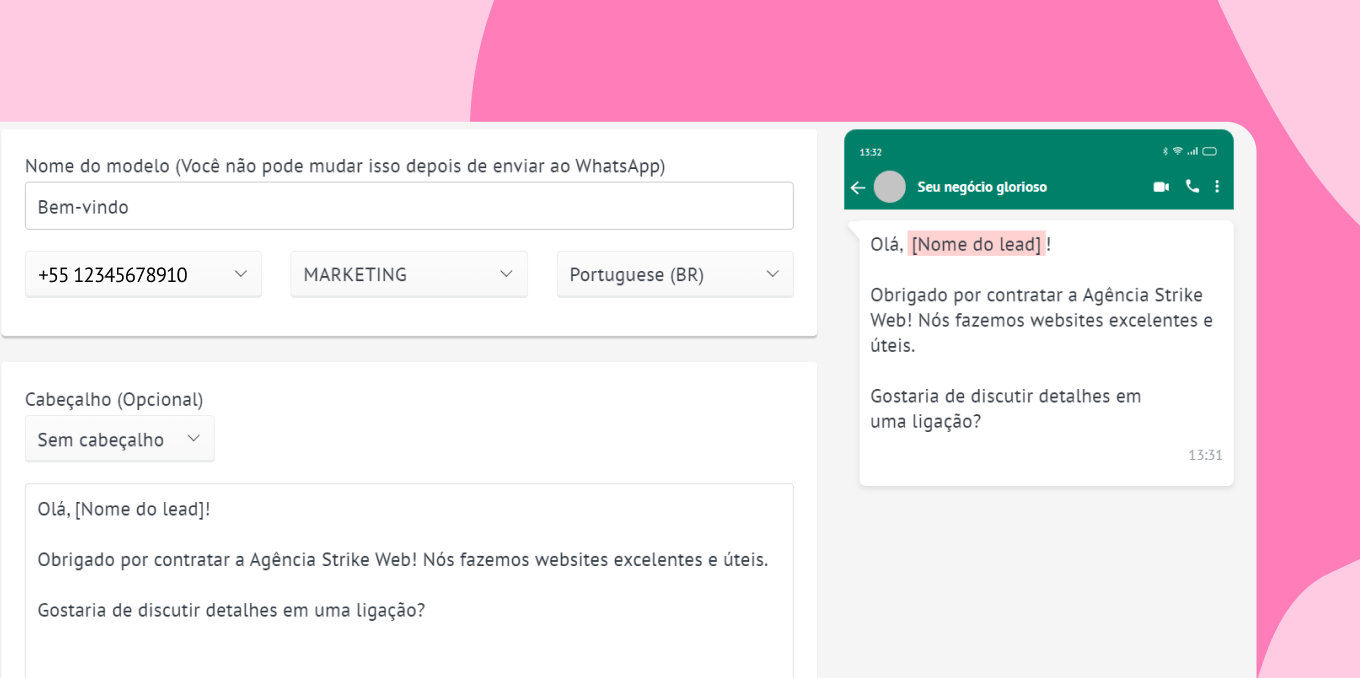Image resolution: width=1360 pixels, height=678 pixels.
Task: Open the +55 12345678910 phone number dropdown
Action: pos(143,274)
